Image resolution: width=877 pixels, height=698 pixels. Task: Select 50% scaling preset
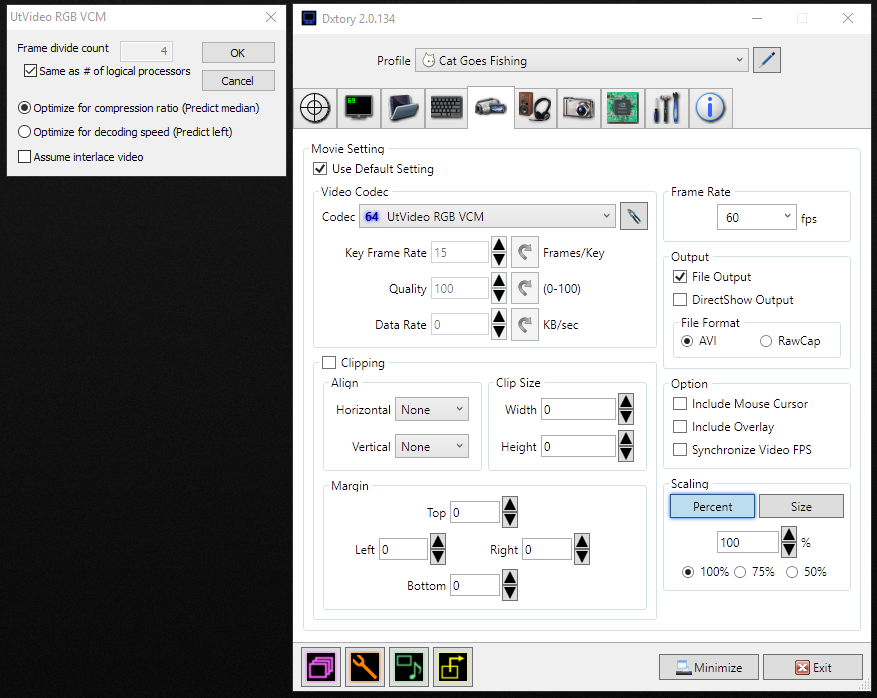click(792, 572)
